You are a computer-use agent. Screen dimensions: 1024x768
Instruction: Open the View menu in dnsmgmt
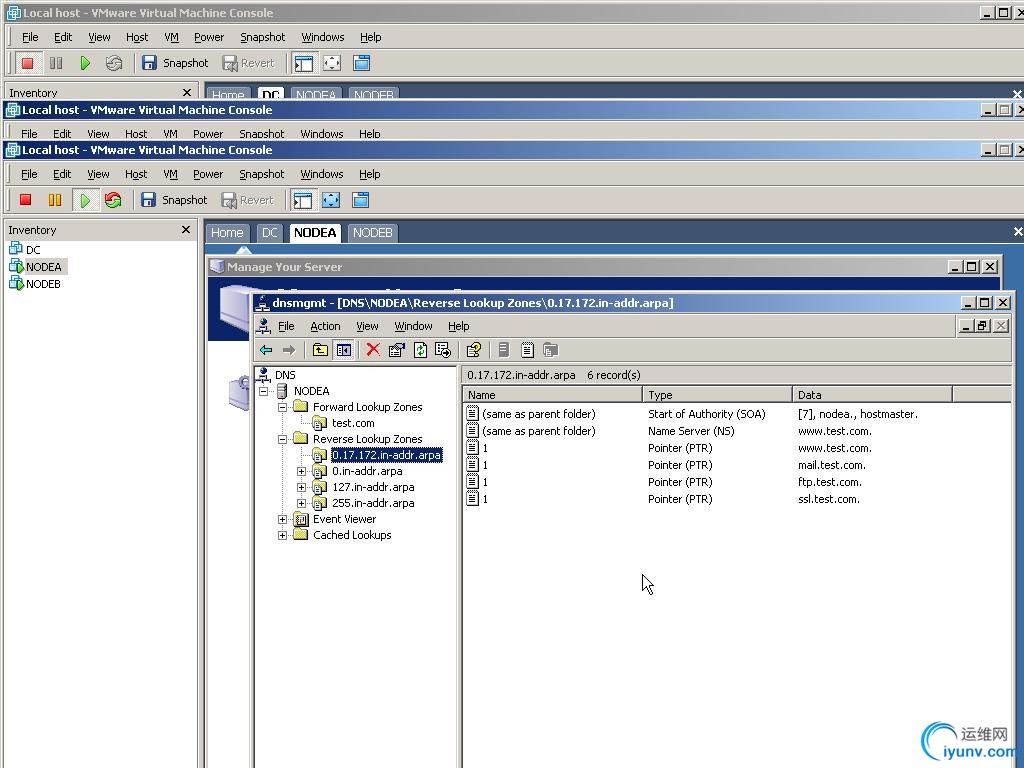point(367,326)
